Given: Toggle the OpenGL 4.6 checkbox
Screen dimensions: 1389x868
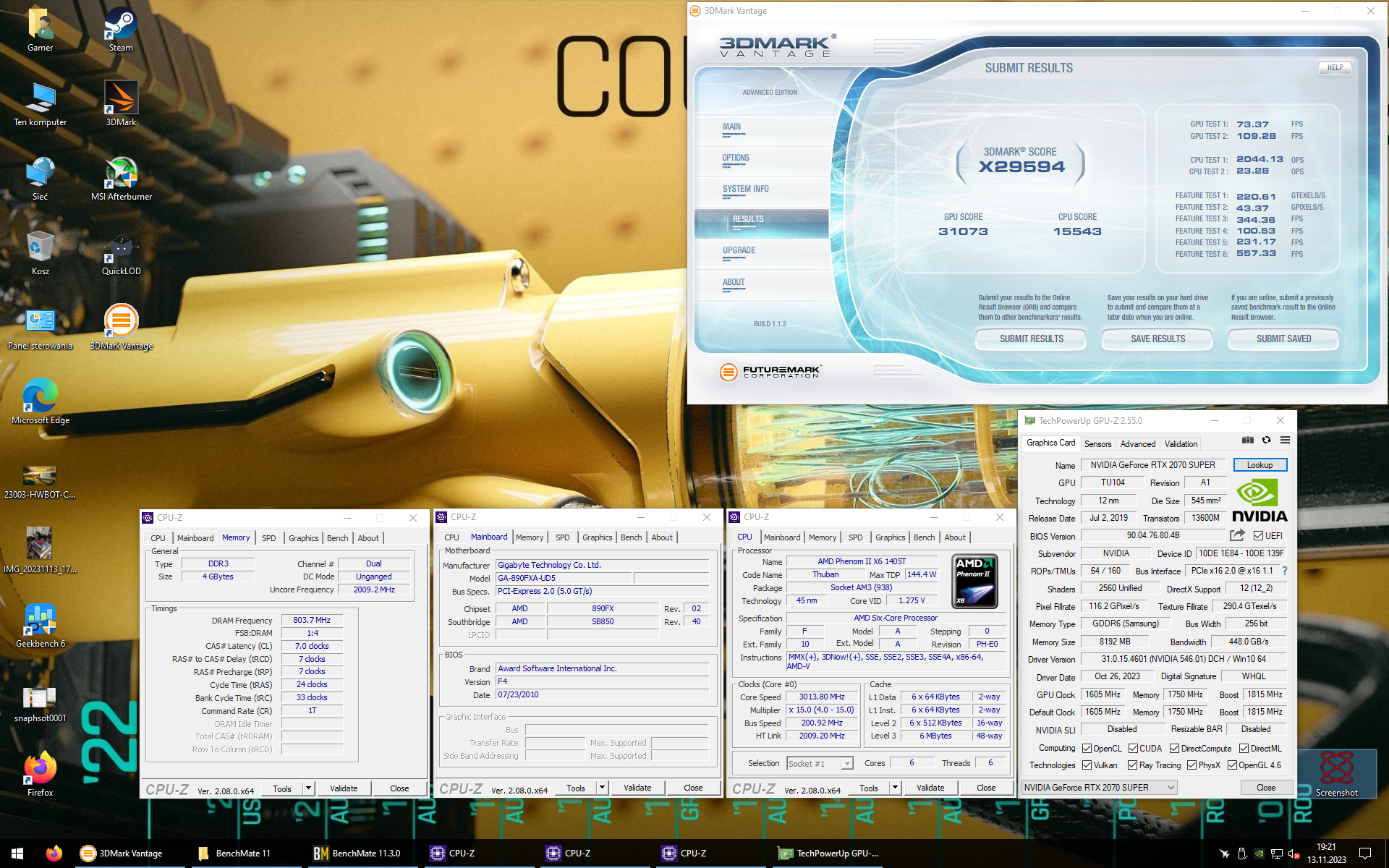Looking at the screenshot, I should pos(1232,765).
